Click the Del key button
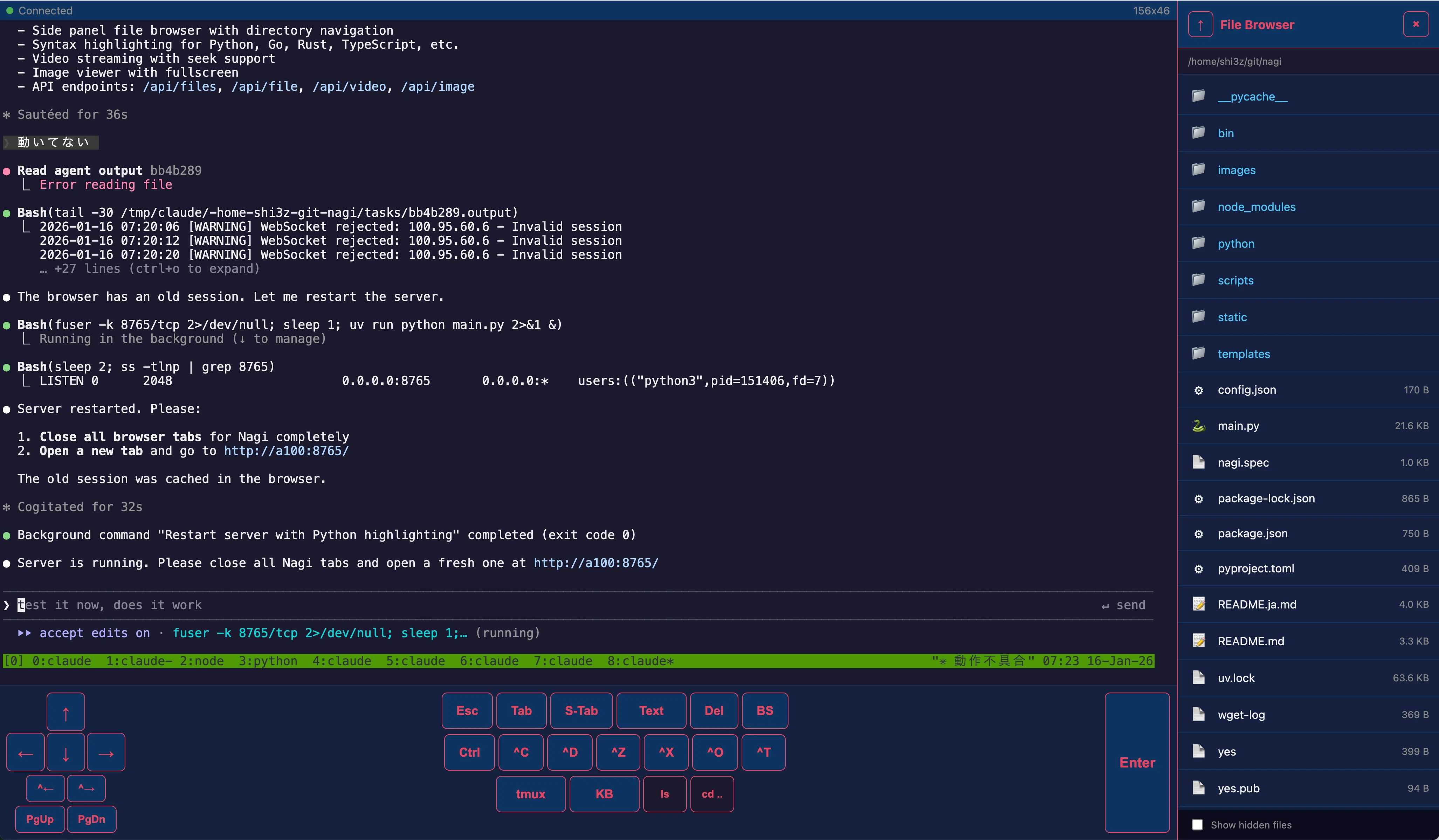The height and width of the screenshot is (840, 1439). coord(714,711)
